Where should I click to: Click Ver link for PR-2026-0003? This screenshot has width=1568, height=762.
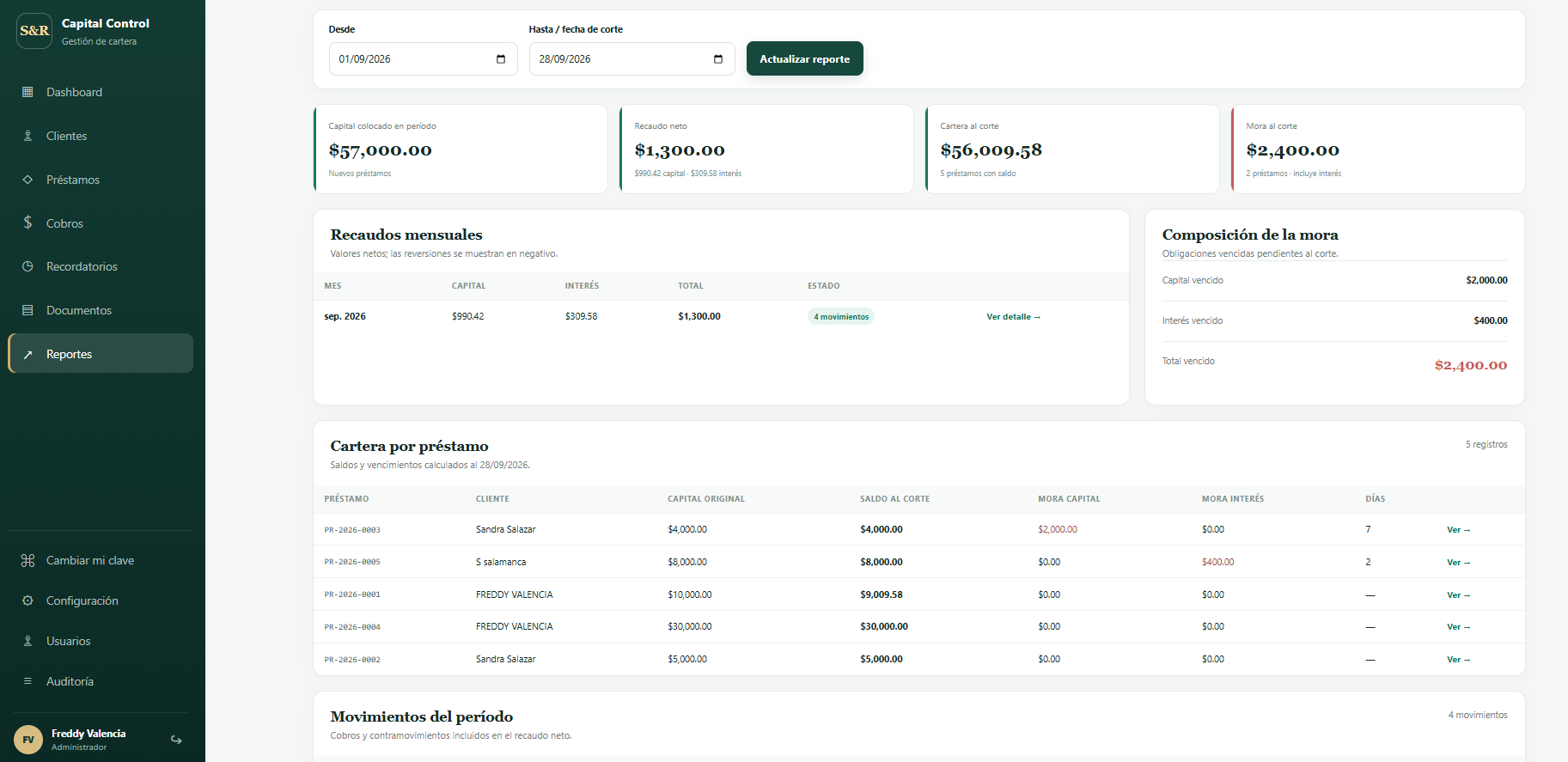click(1458, 530)
